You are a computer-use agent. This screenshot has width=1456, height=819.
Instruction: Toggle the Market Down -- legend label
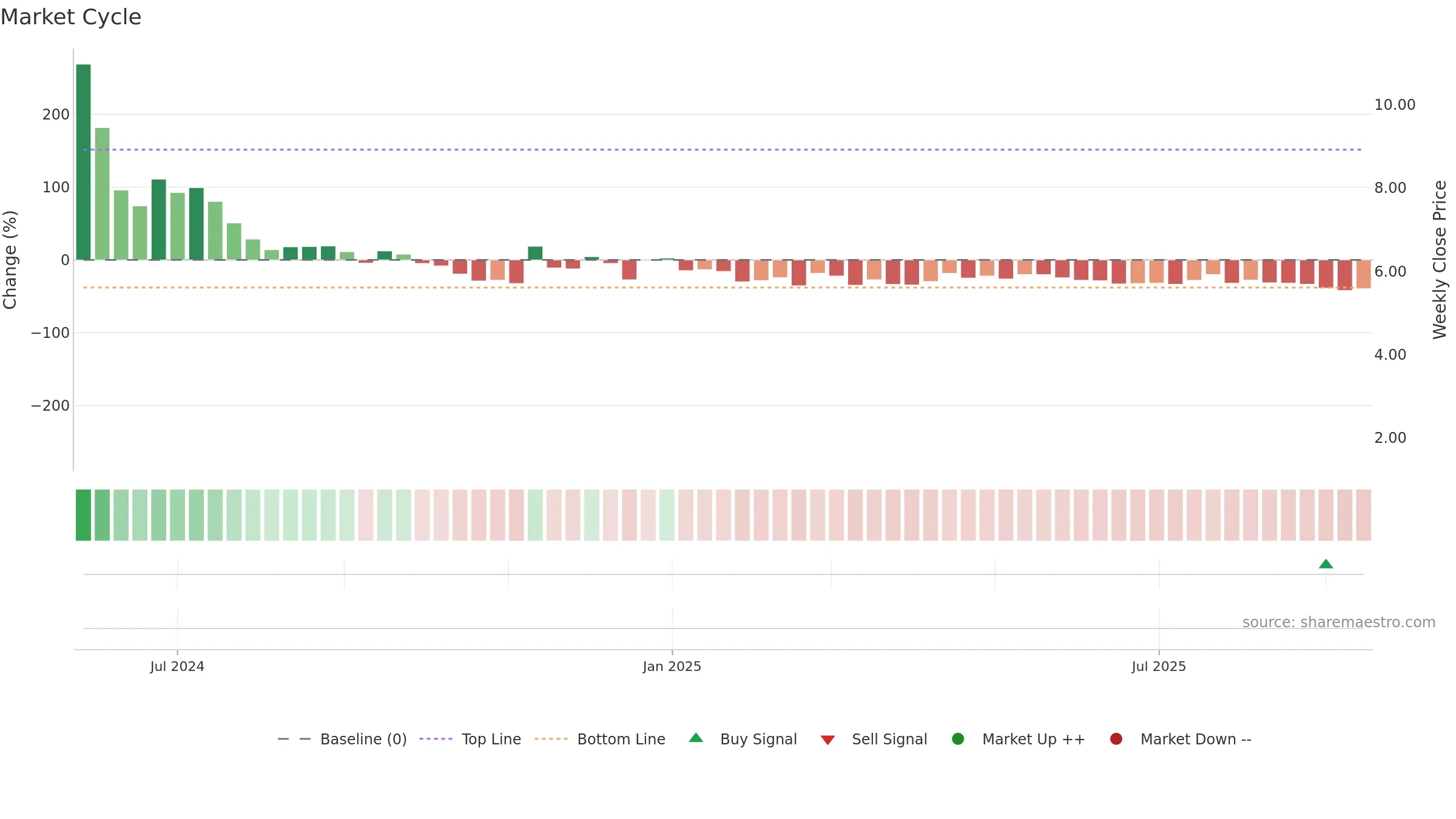coord(1196,739)
